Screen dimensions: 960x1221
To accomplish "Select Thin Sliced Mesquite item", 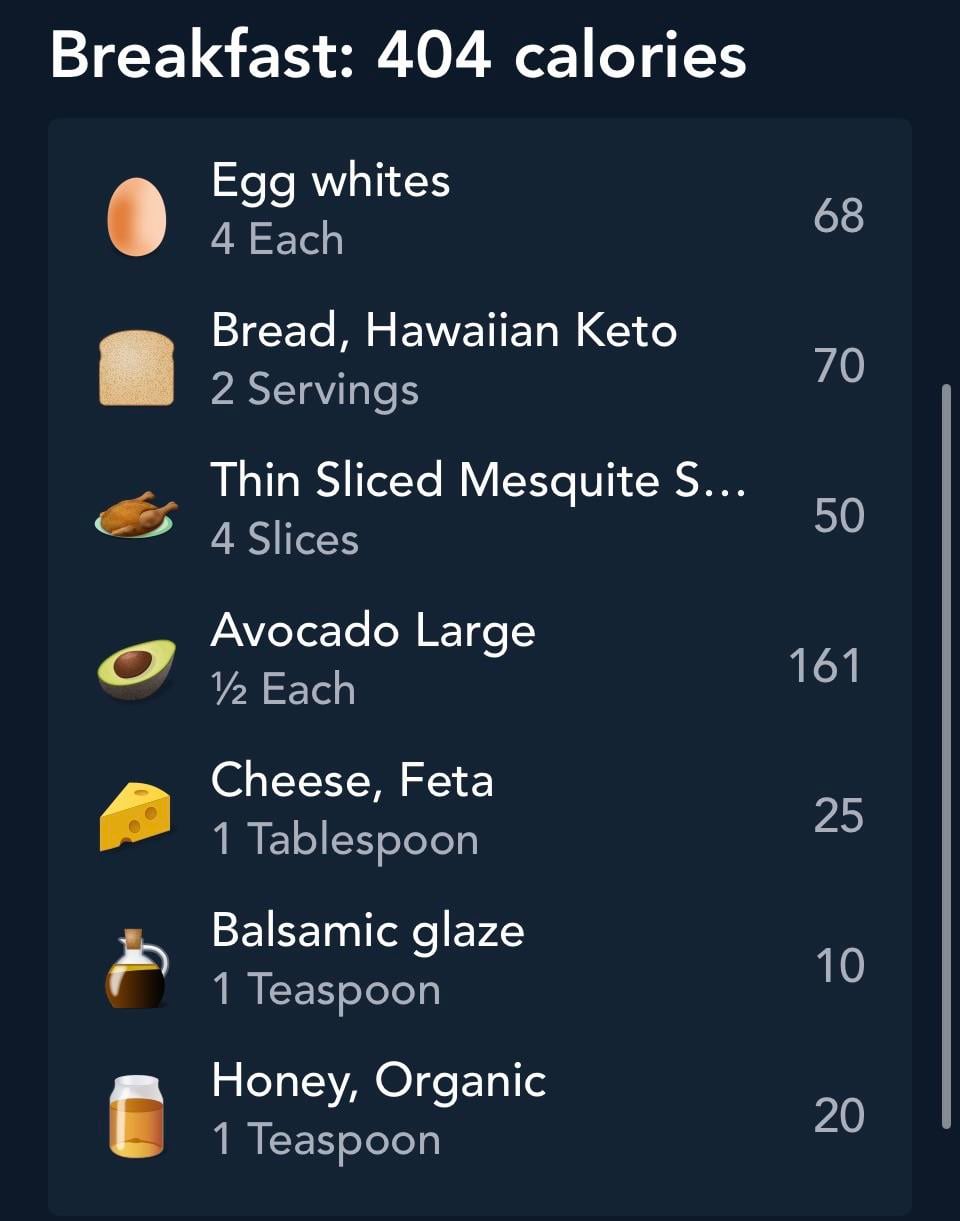I will pos(478,481).
